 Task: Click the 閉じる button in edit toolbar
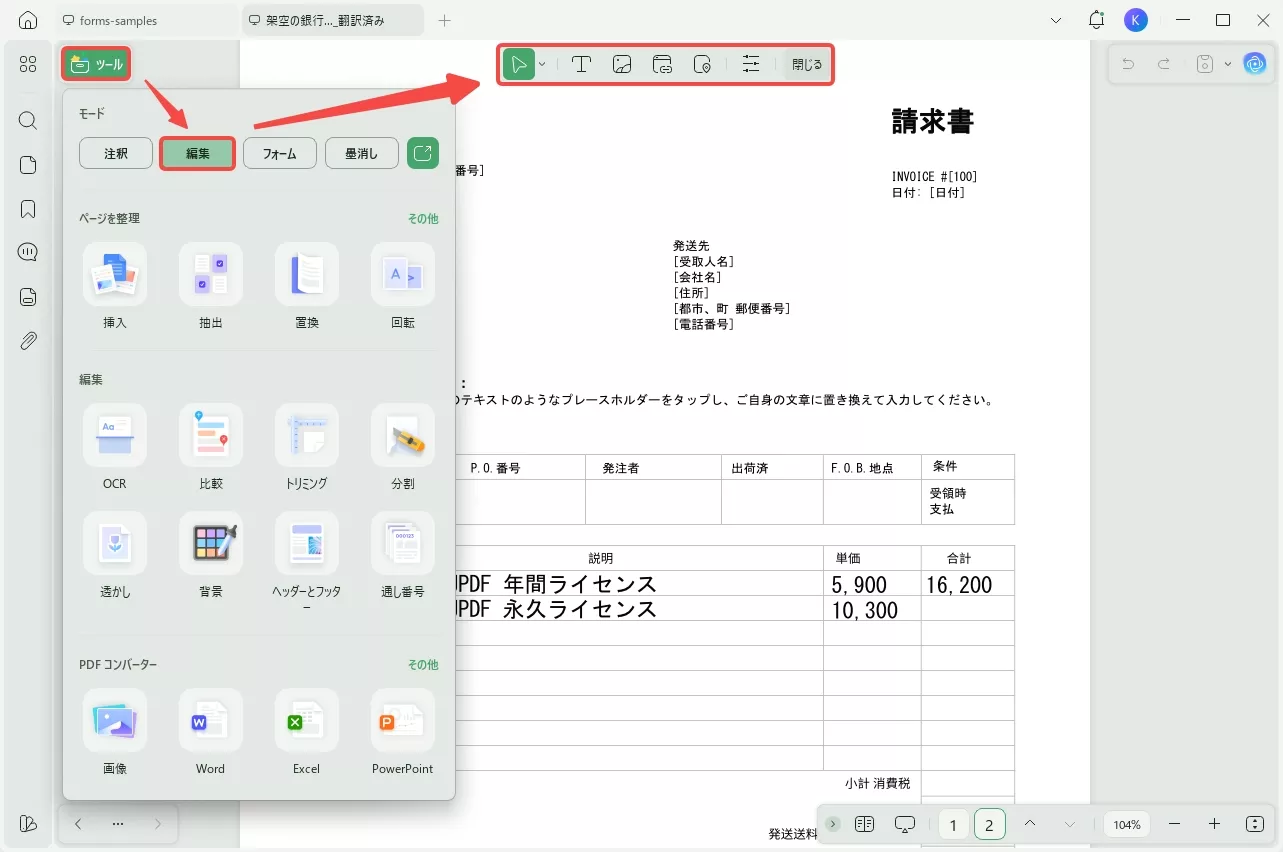tap(806, 63)
